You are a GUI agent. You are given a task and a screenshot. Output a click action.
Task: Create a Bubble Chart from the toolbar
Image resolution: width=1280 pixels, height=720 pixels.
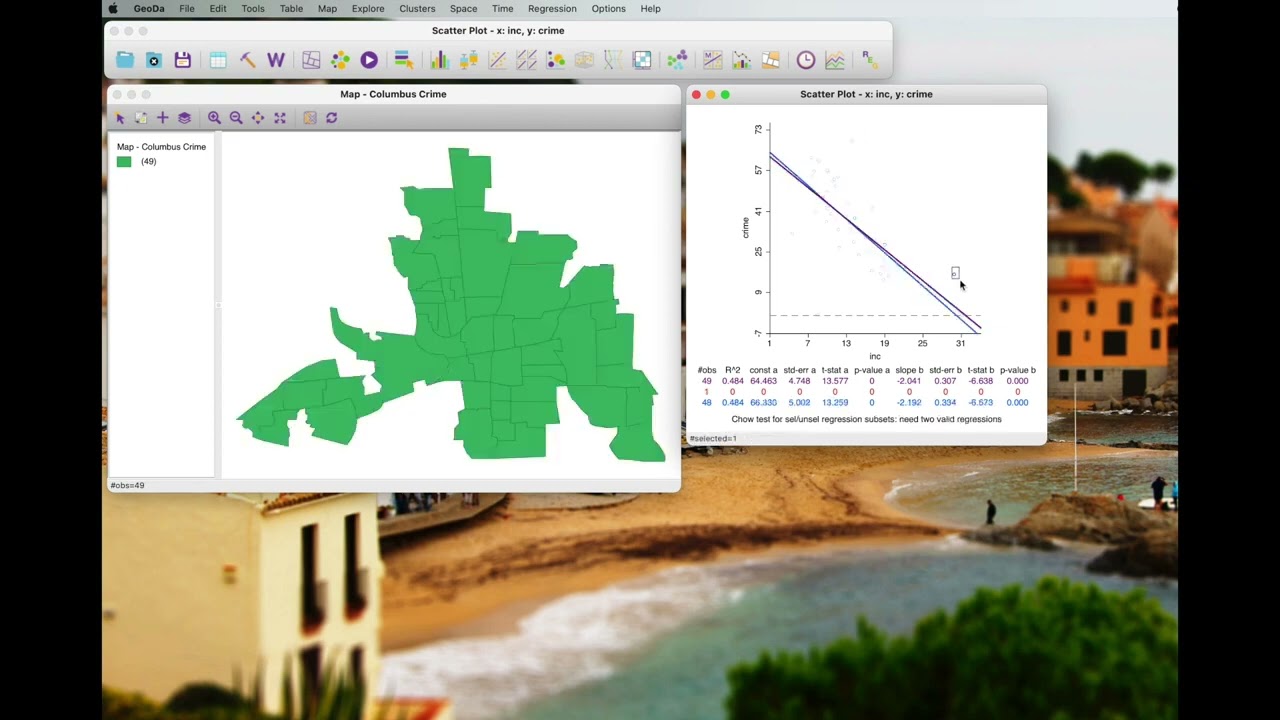pos(555,60)
